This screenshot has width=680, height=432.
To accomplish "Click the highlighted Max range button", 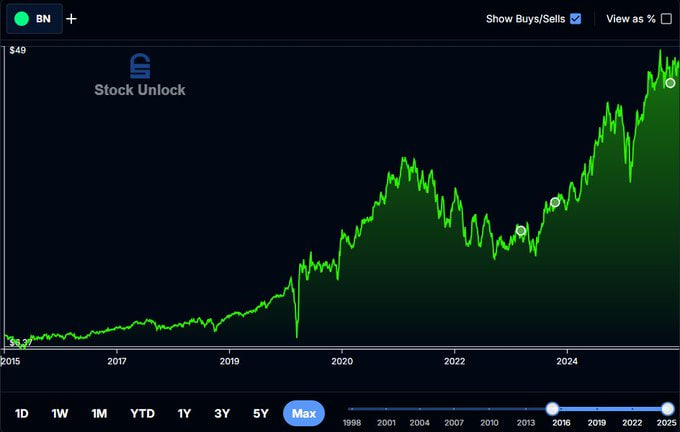I will [304, 413].
